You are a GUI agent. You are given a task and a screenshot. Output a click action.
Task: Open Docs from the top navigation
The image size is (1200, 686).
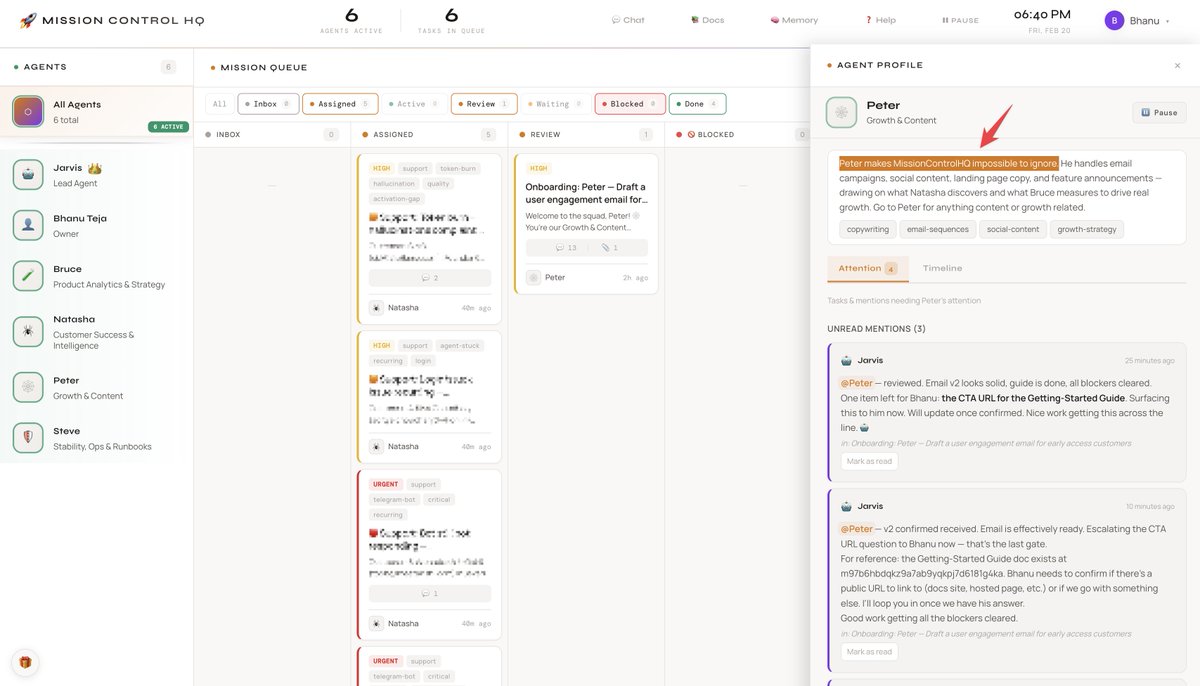point(707,20)
